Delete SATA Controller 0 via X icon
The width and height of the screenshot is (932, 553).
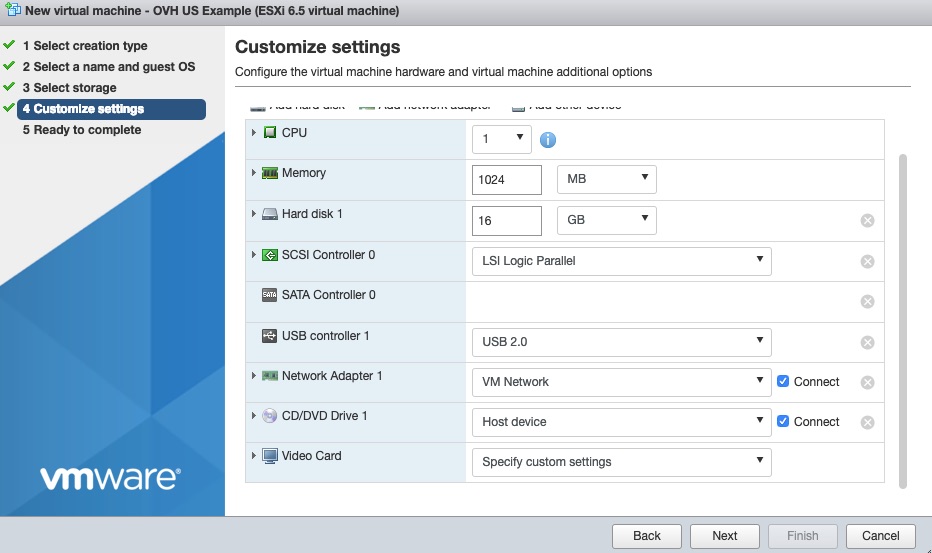(x=867, y=302)
